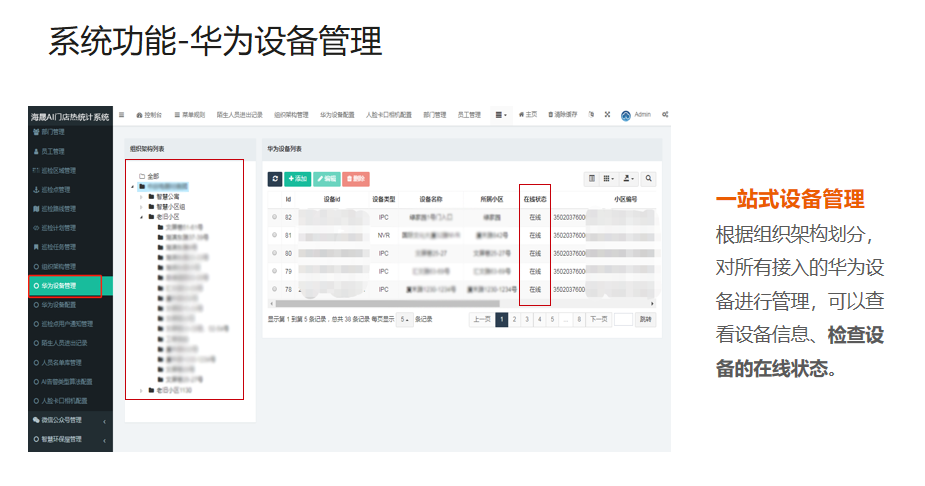This screenshot has height=486, width=925.
Task: Click the search magnifier icon above table
Action: click(x=649, y=179)
